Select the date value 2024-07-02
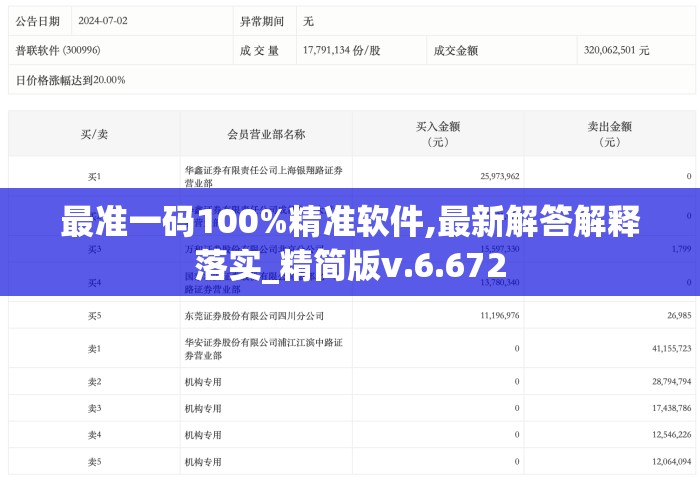This screenshot has width=700, height=484. point(103,21)
